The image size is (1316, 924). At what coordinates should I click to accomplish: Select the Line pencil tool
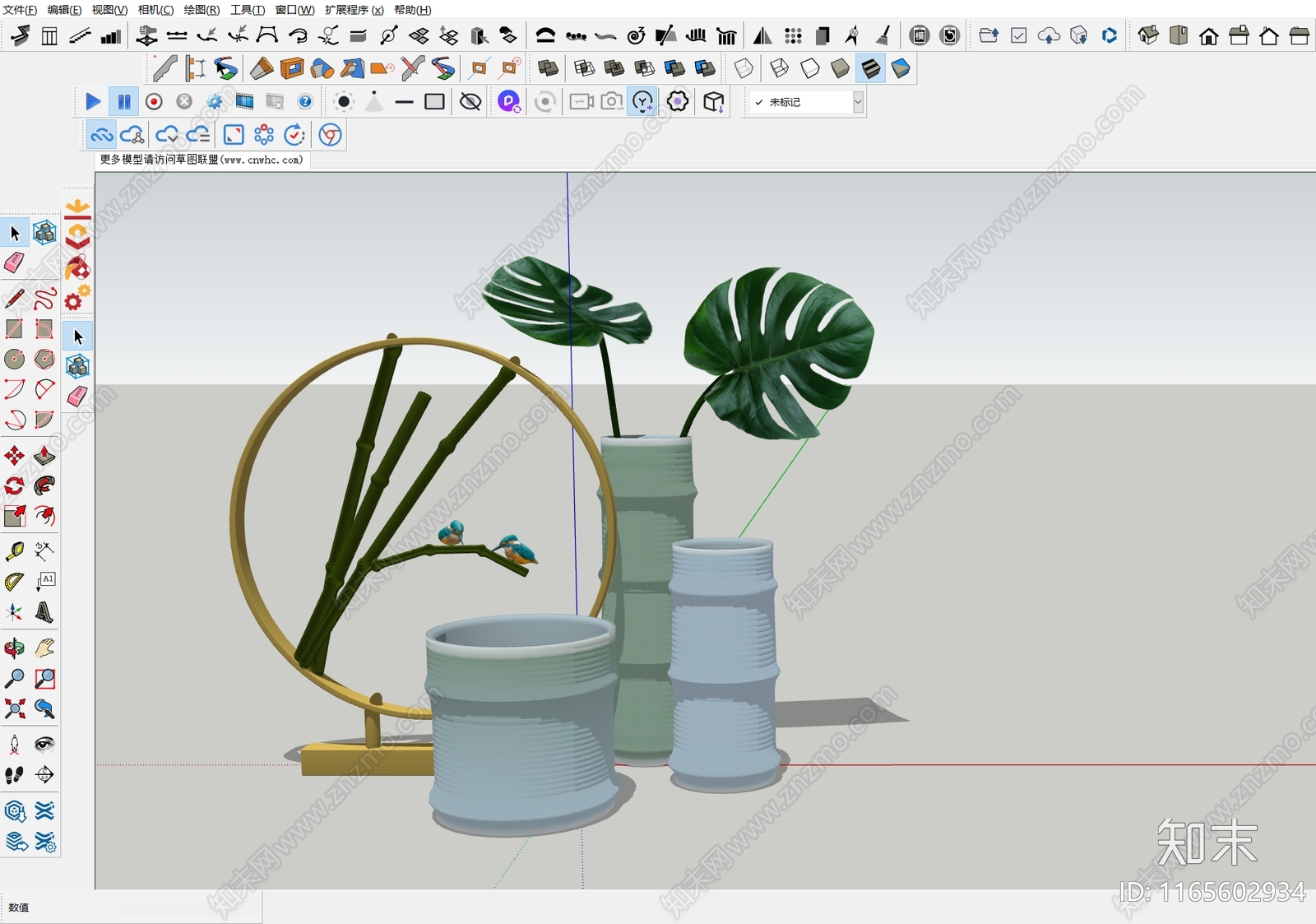coord(15,298)
